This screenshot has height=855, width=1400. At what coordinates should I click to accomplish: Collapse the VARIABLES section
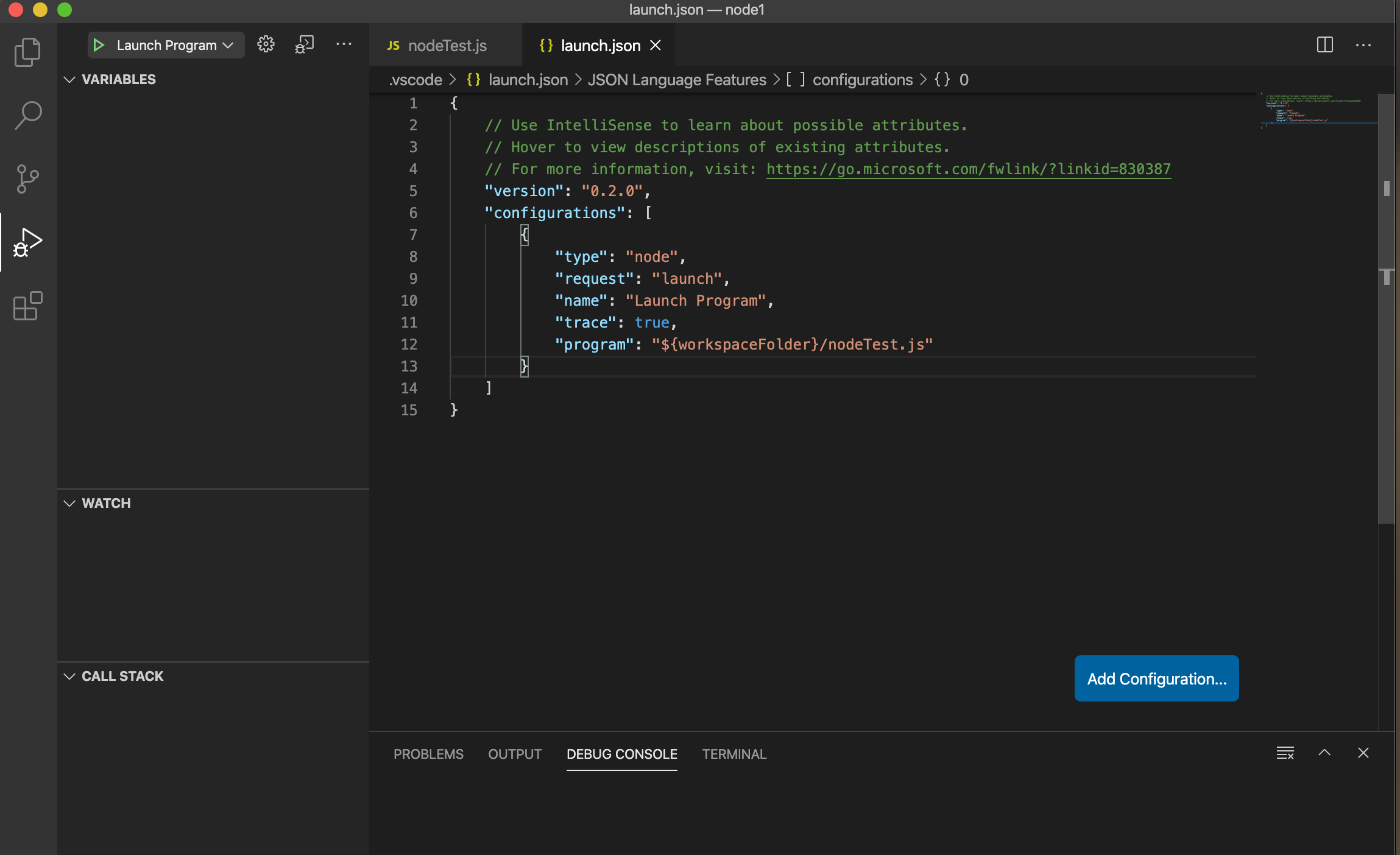coord(70,79)
